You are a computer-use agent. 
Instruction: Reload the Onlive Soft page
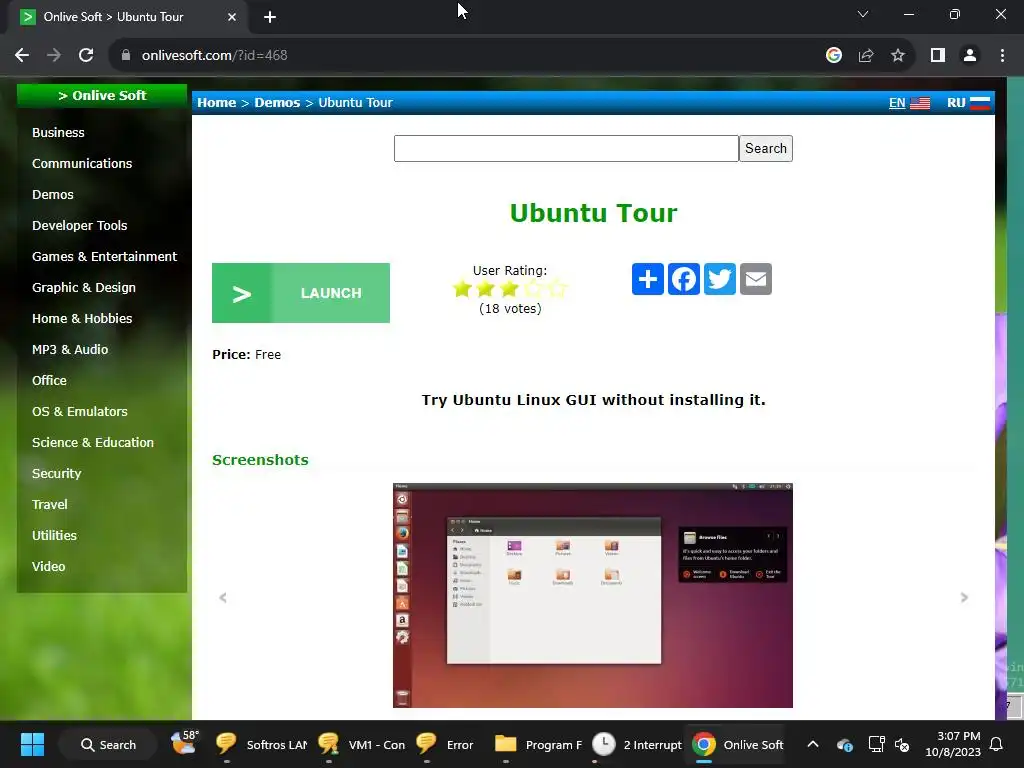coord(86,56)
